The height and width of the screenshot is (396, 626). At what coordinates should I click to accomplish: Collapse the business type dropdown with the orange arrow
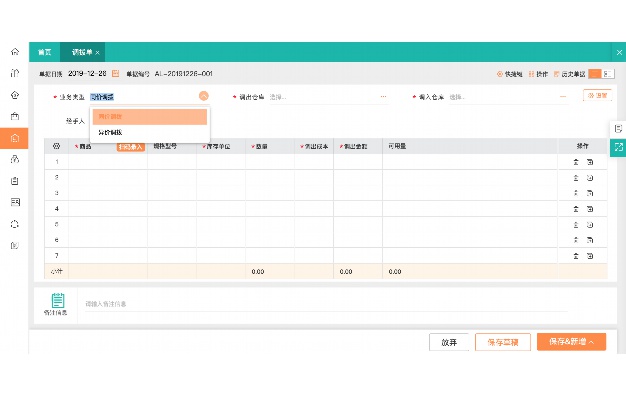[204, 96]
